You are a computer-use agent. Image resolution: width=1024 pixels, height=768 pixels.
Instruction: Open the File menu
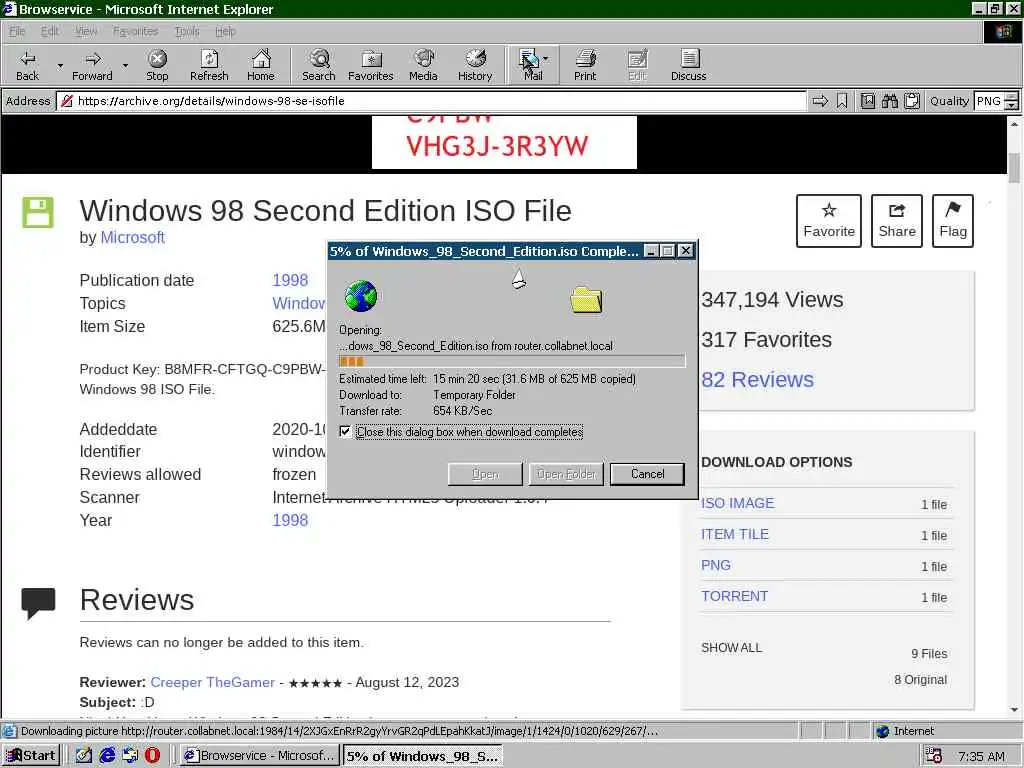point(17,31)
